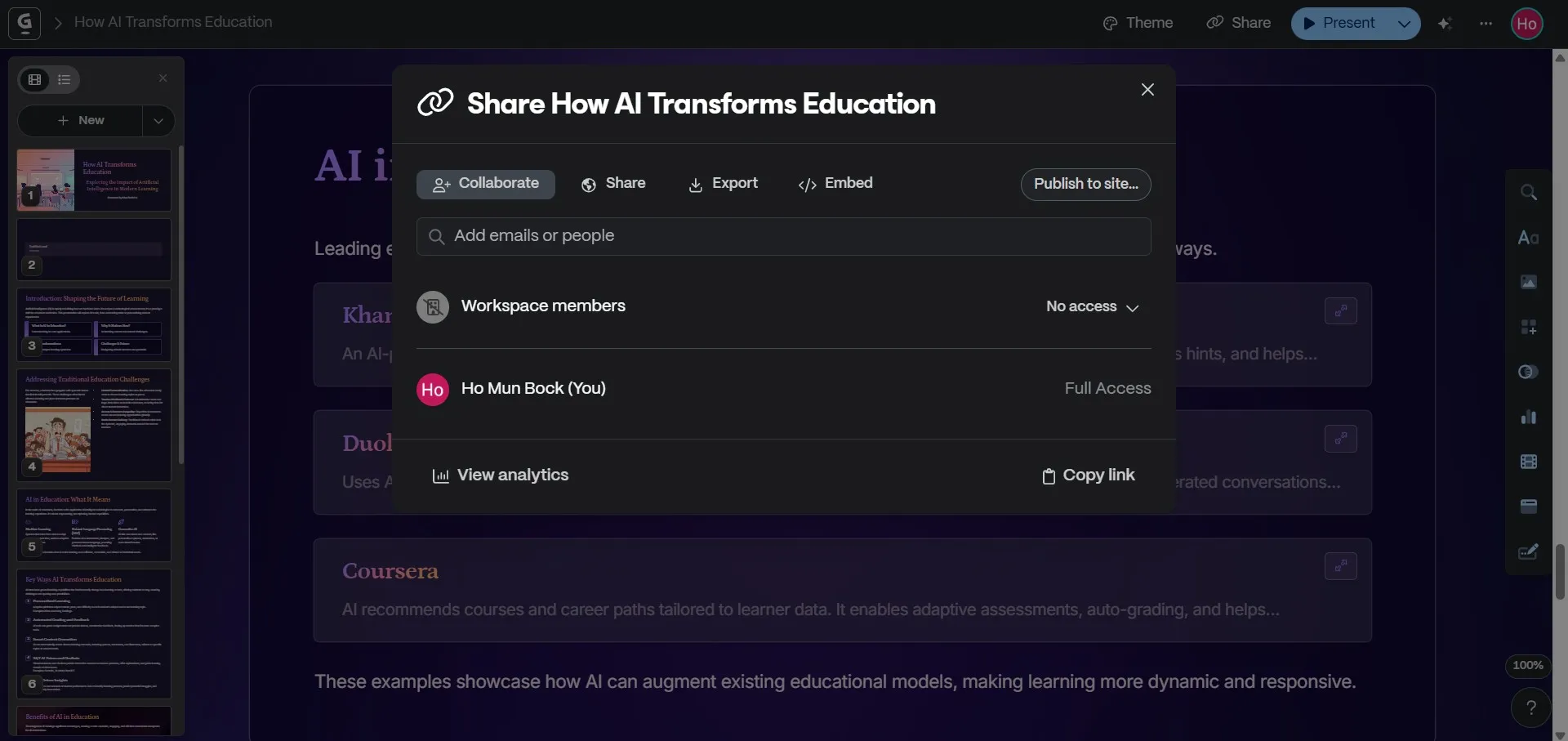Open Workspace members No access dropdown
Viewport: 1568px width, 741px height.
click(x=1093, y=306)
